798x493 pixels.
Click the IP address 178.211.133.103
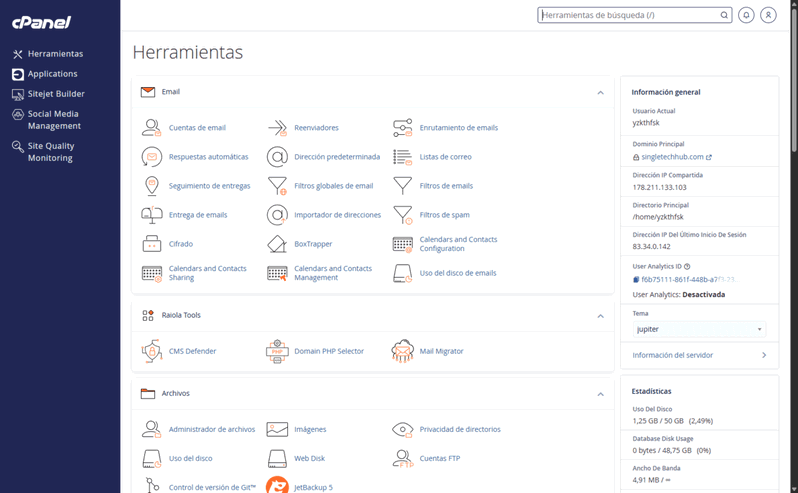660,187
